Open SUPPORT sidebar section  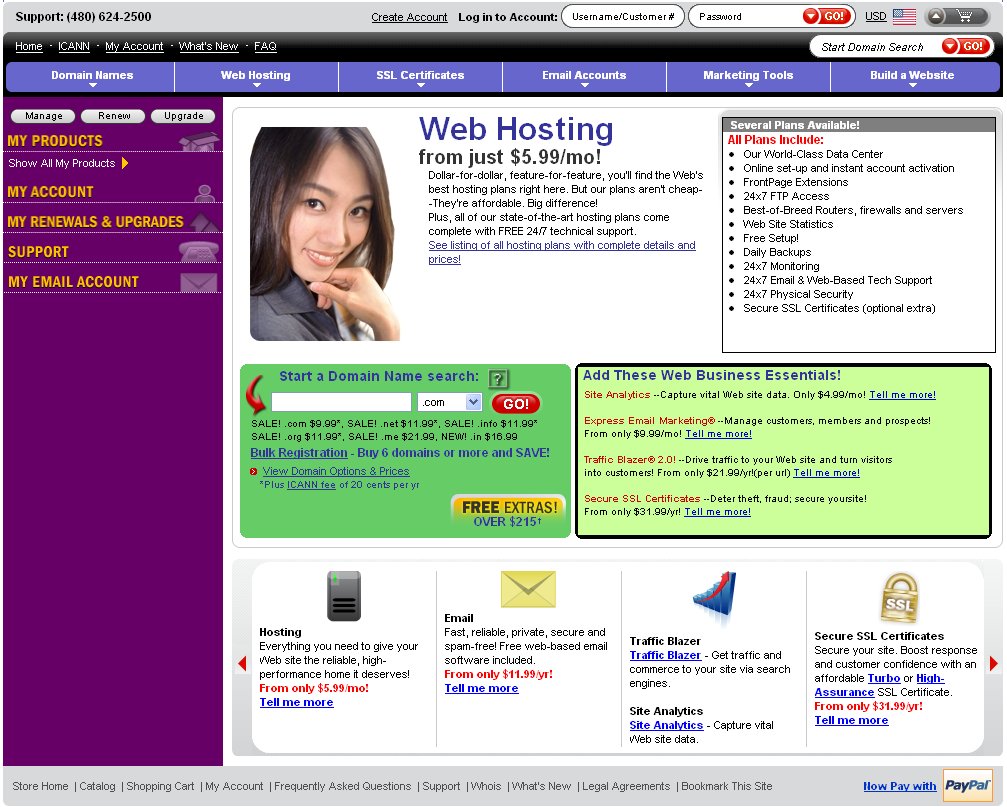[x=38, y=252]
